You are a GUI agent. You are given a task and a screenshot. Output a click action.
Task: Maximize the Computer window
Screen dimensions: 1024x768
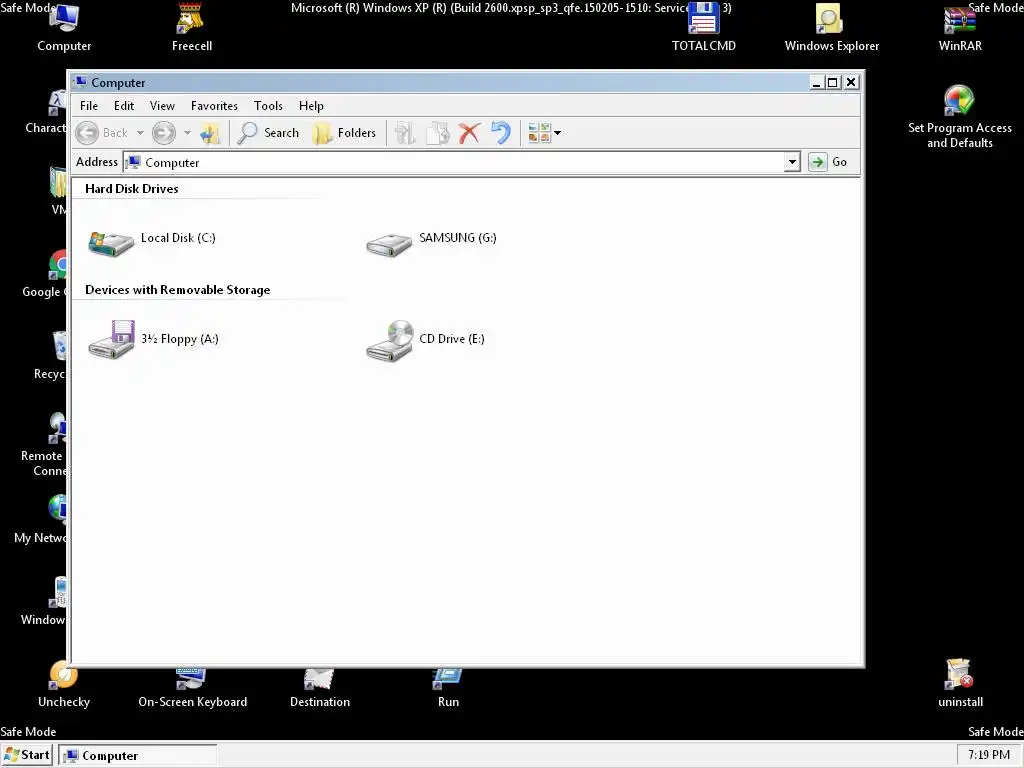[x=832, y=82]
